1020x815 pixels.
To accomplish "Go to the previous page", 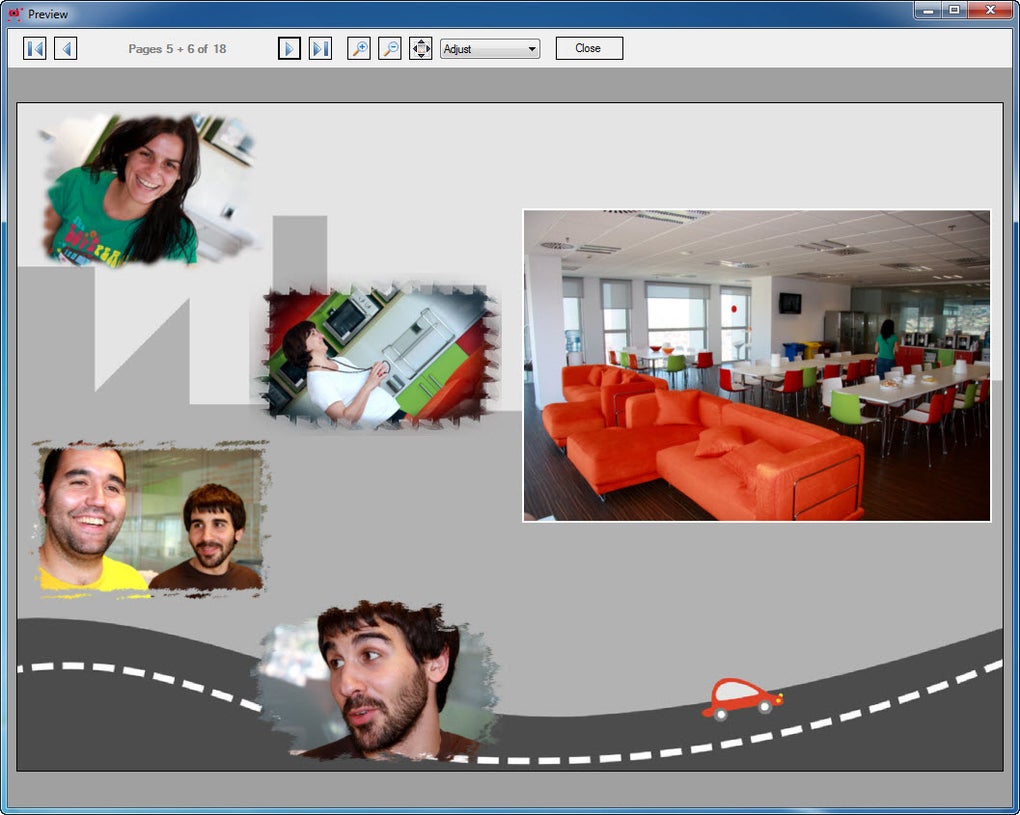I will coord(66,48).
